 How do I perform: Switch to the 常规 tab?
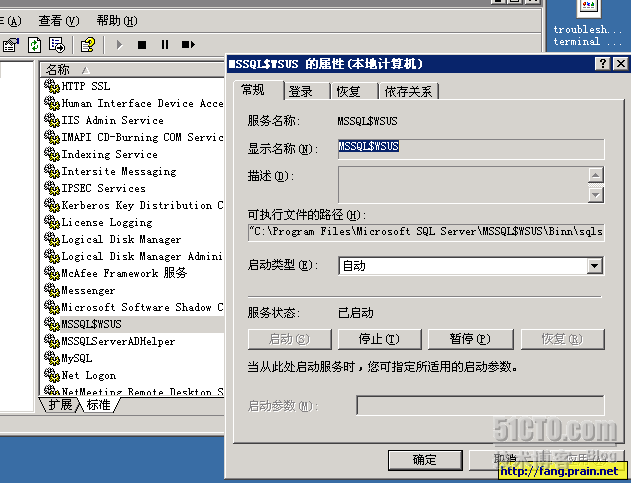(258, 90)
